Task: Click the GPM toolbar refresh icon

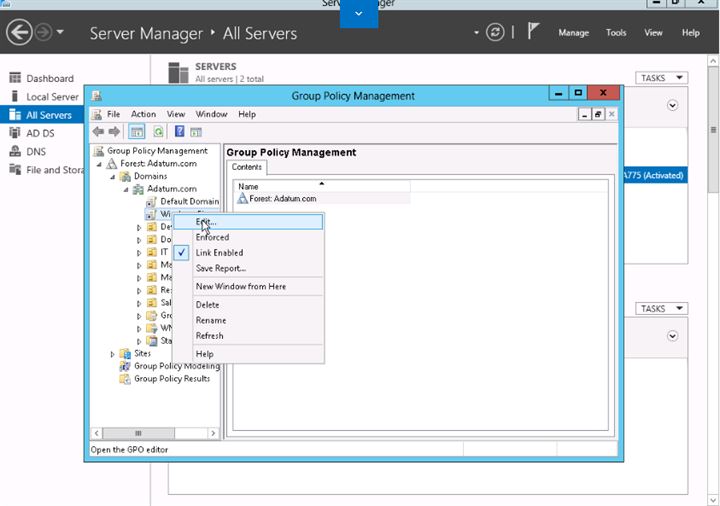Action: (x=158, y=131)
